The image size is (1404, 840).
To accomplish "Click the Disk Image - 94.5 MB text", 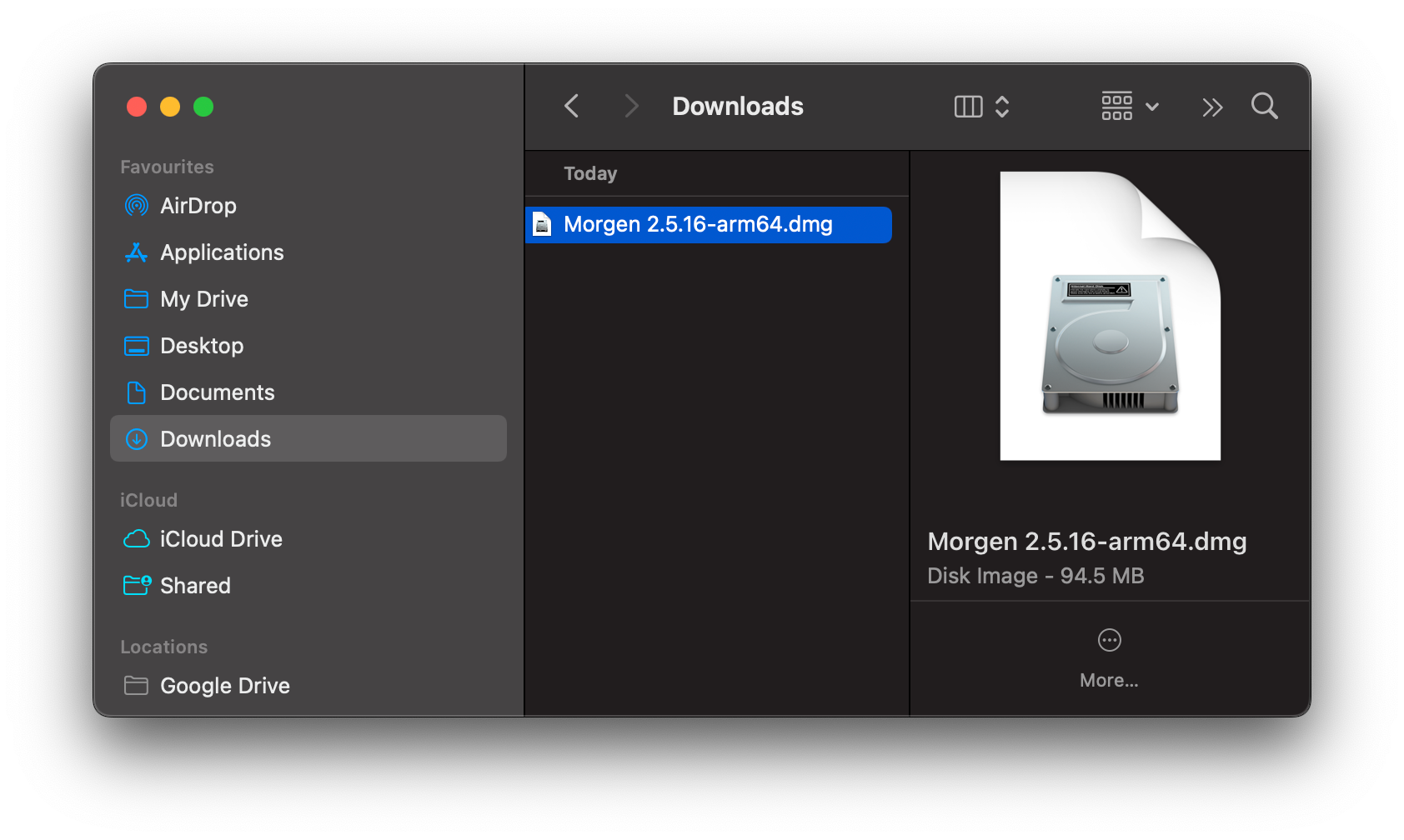I will (1035, 576).
